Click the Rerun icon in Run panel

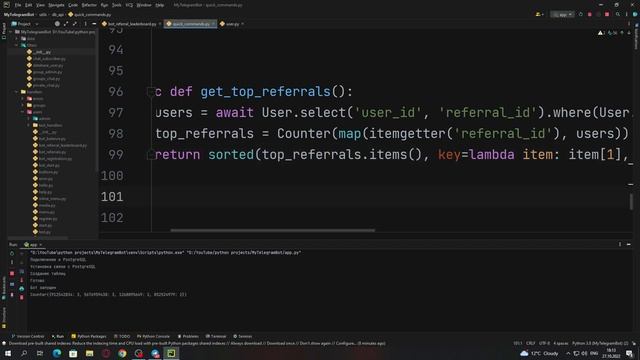pos(12,253)
